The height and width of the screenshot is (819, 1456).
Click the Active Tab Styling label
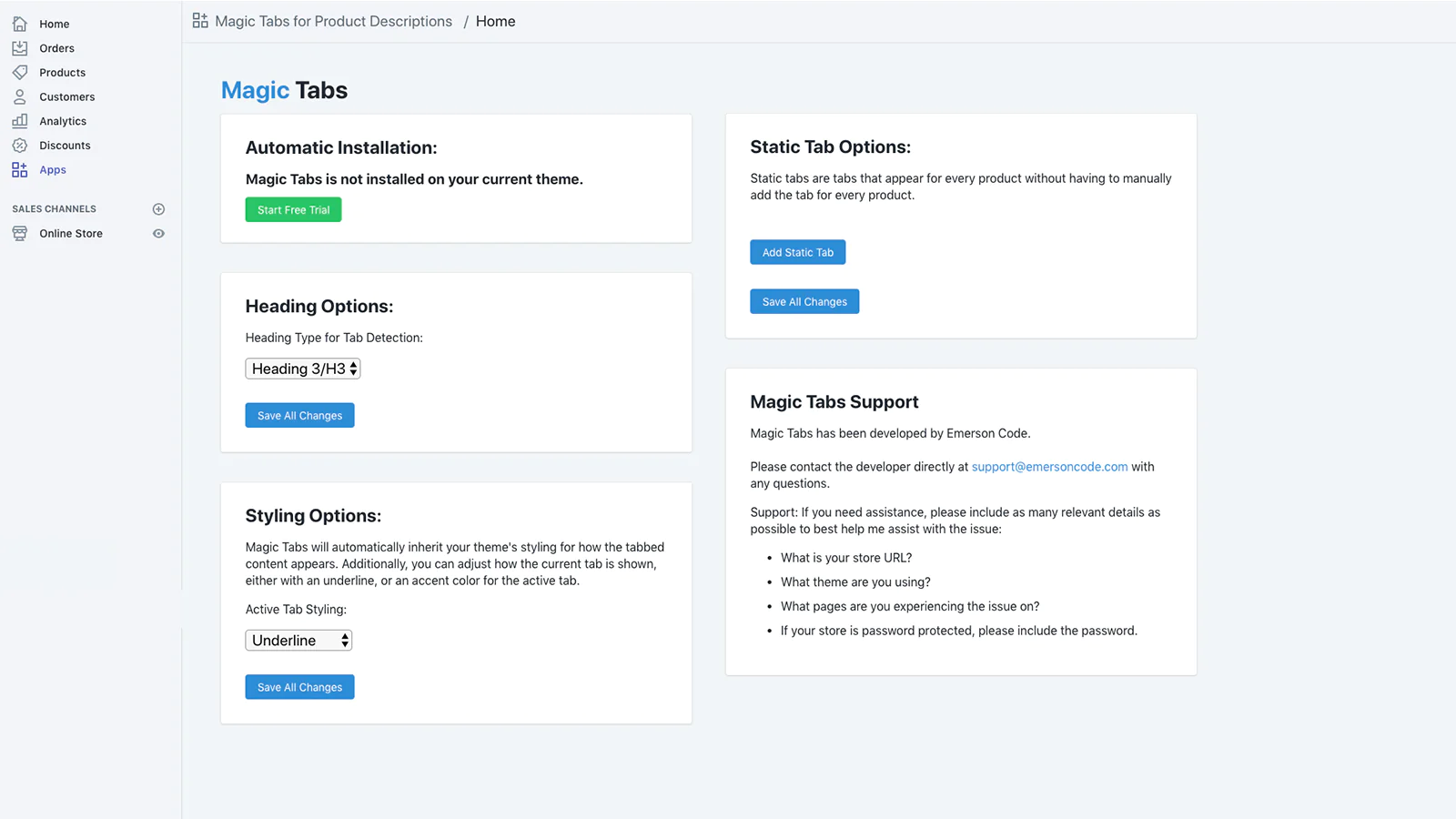296,610
